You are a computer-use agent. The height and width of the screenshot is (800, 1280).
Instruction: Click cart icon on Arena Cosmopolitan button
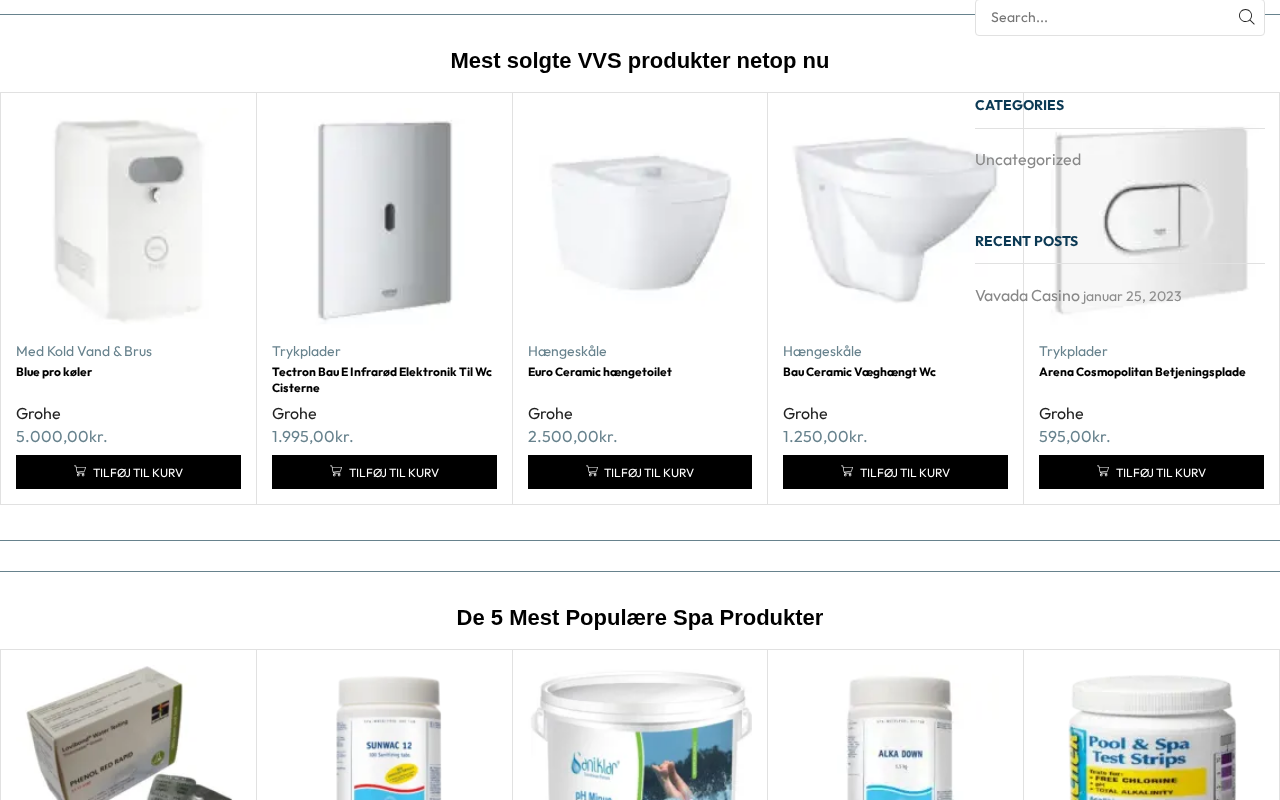[x=1103, y=471]
